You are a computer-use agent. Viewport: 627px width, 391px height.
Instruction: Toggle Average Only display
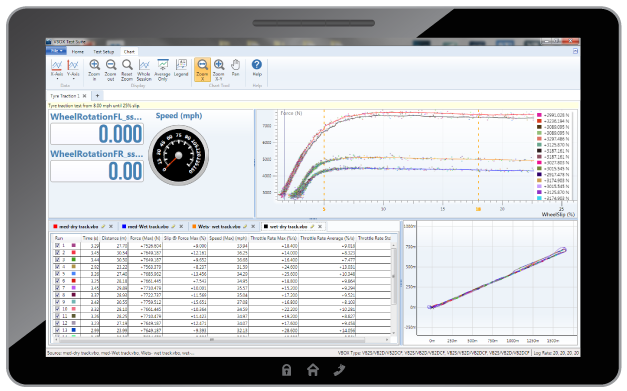(162, 70)
